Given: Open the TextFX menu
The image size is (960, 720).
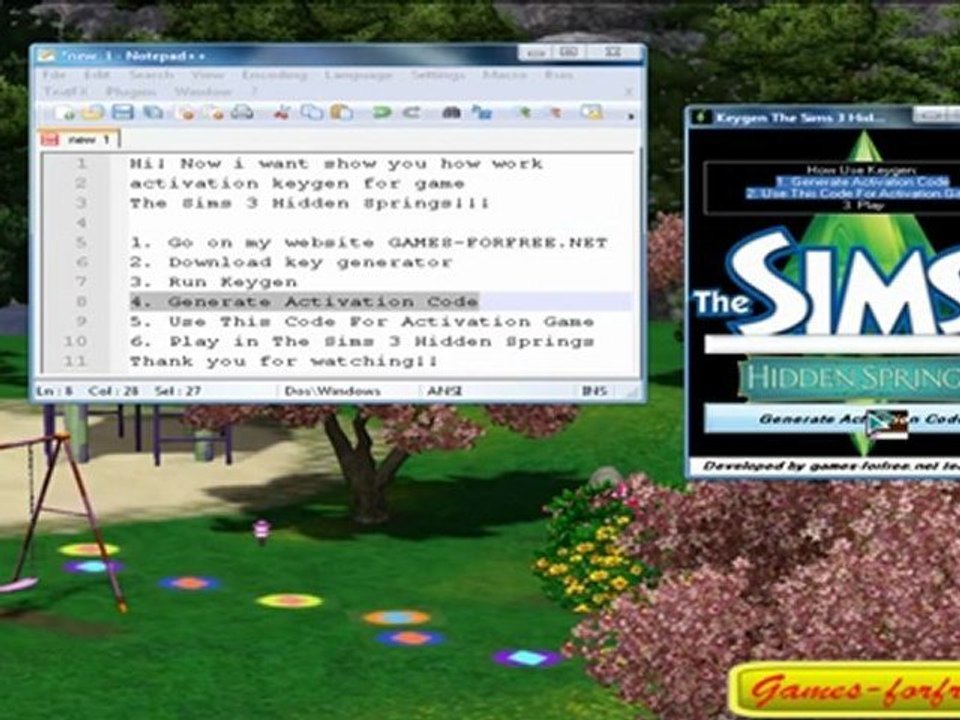Looking at the screenshot, I should click(66, 92).
